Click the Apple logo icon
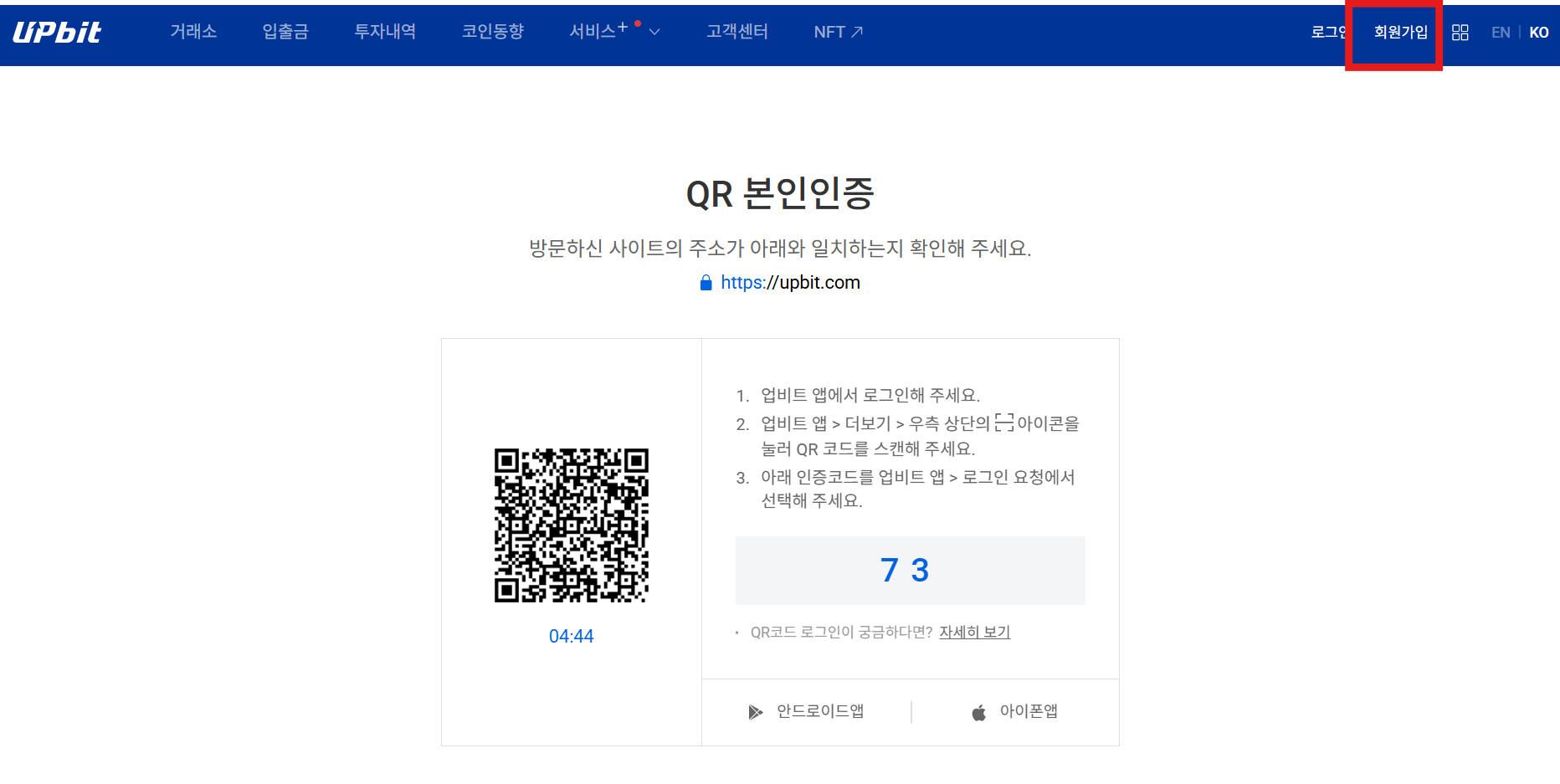Viewport: 1560px width, 784px height. click(978, 712)
